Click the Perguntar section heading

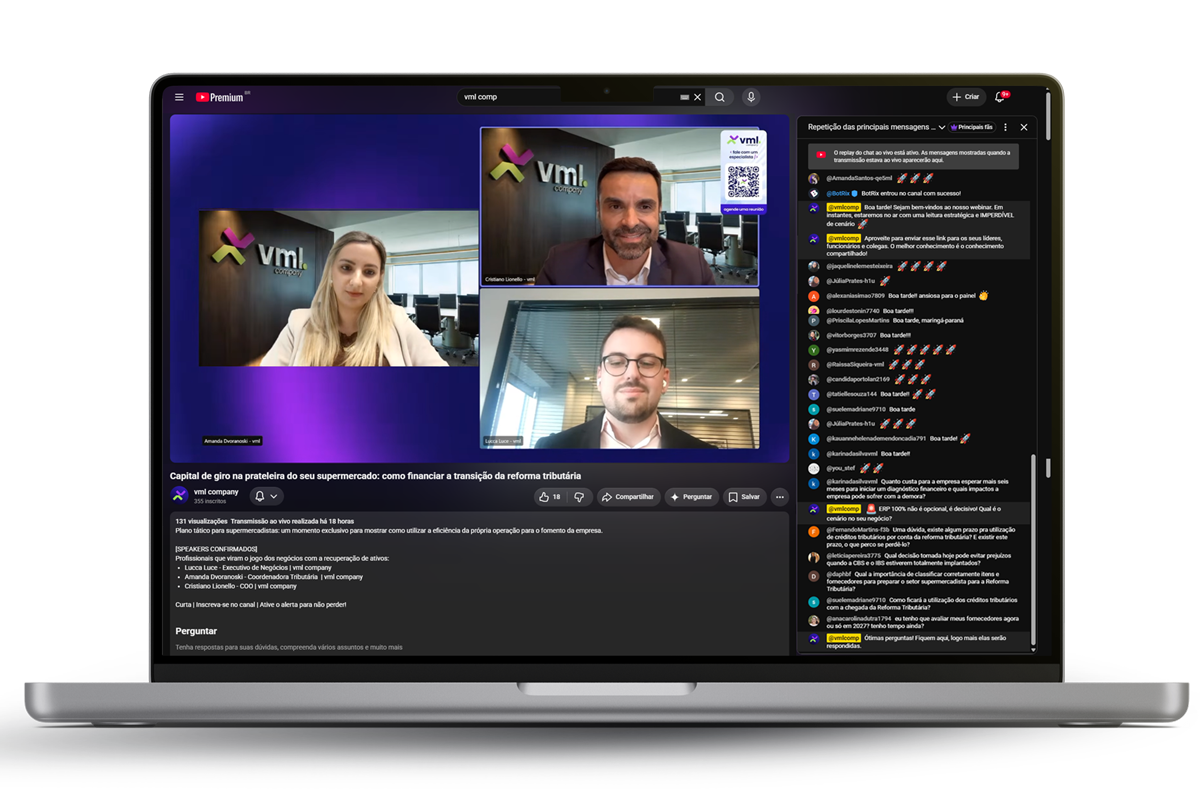pos(196,631)
